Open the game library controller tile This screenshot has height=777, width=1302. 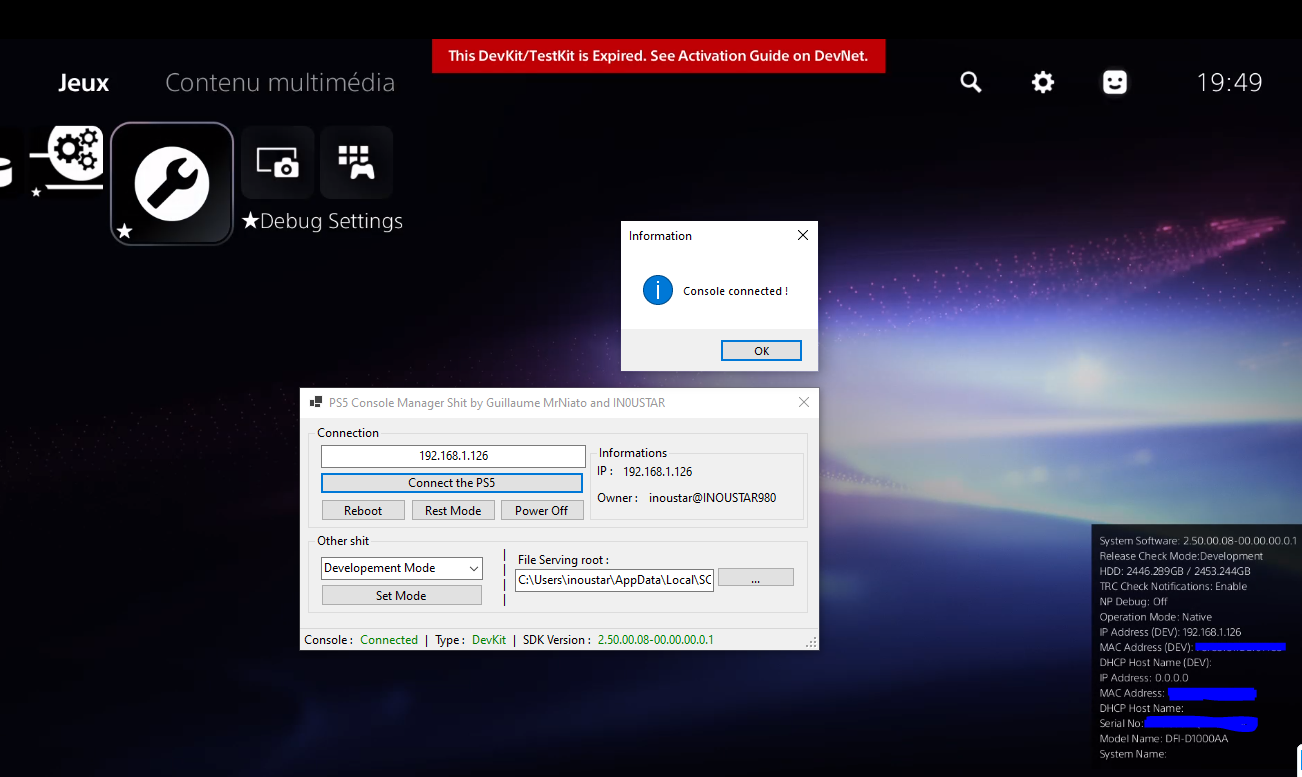click(x=356, y=162)
